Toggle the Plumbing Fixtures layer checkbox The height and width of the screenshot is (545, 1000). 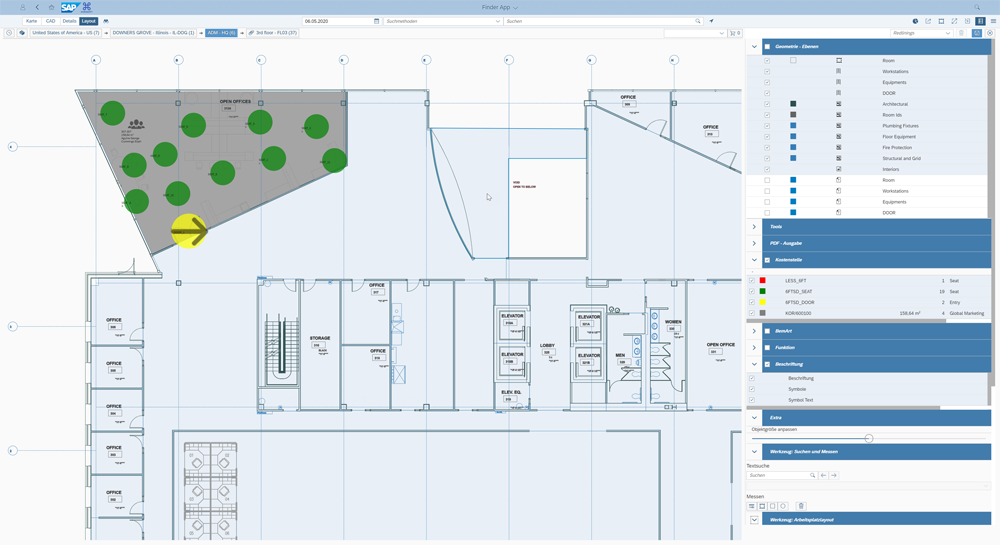767,126
